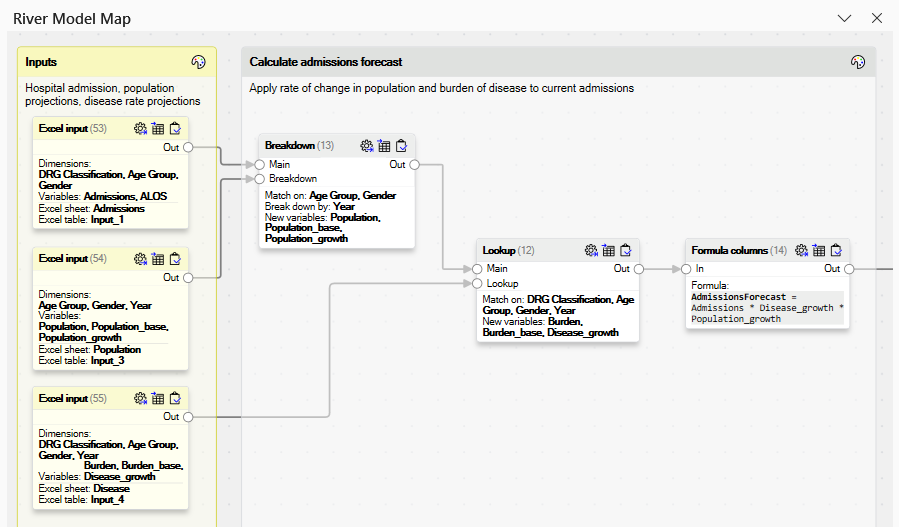Viewport: 899px width, 527px height.
Task: Select the Excel input (55) node title
Action: (x=73, y=398)
